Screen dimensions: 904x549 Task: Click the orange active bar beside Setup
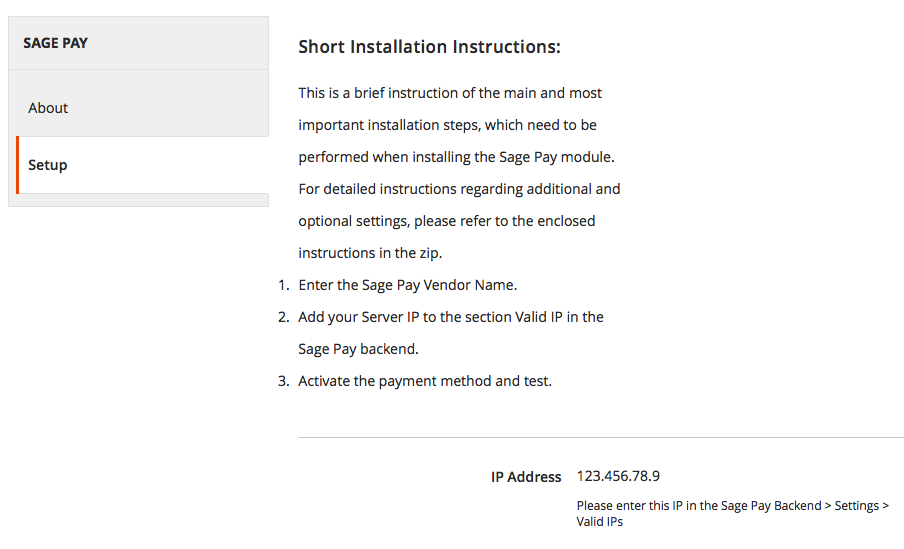[18, 165]
